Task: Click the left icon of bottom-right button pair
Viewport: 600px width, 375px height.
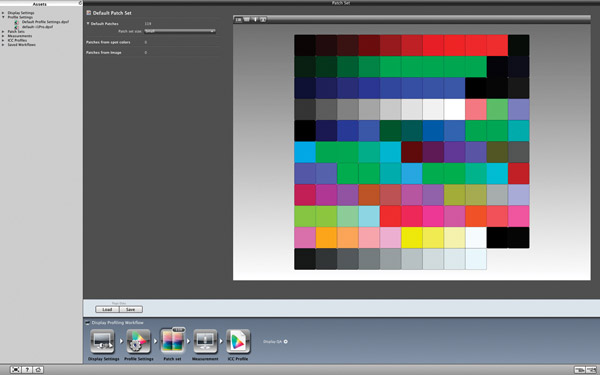Action: tap(580, 370)
